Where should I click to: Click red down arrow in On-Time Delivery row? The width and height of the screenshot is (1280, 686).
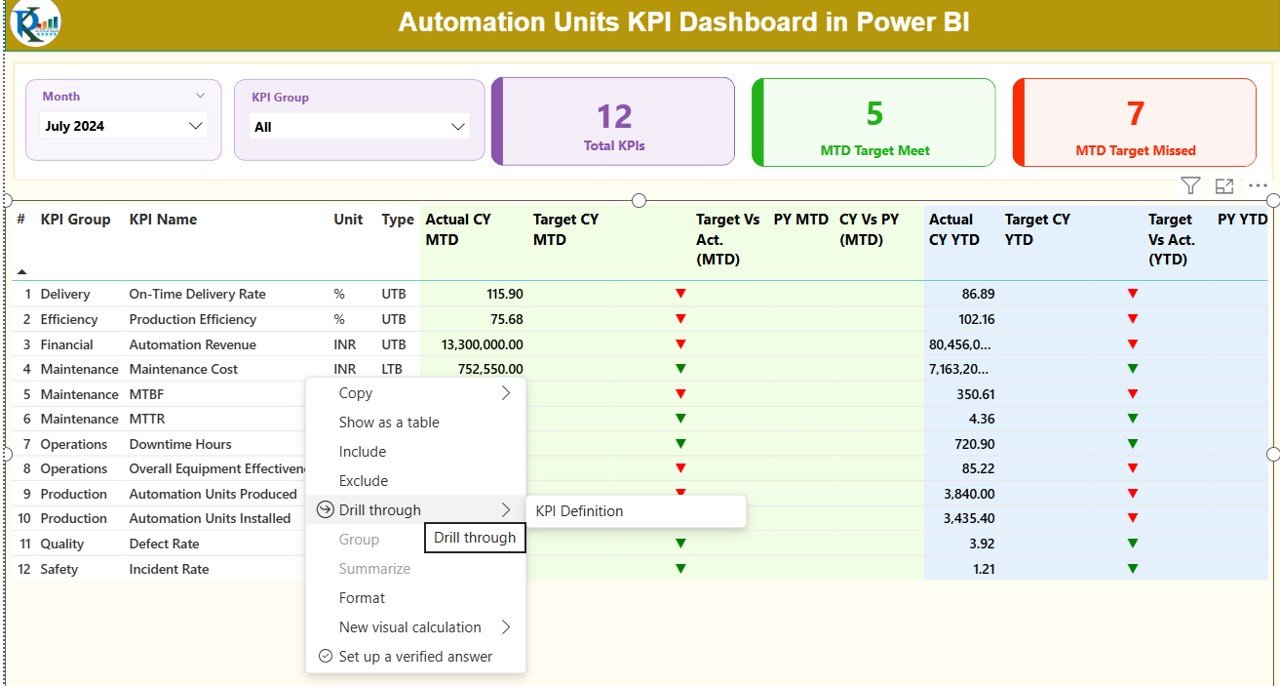point(681,294)
